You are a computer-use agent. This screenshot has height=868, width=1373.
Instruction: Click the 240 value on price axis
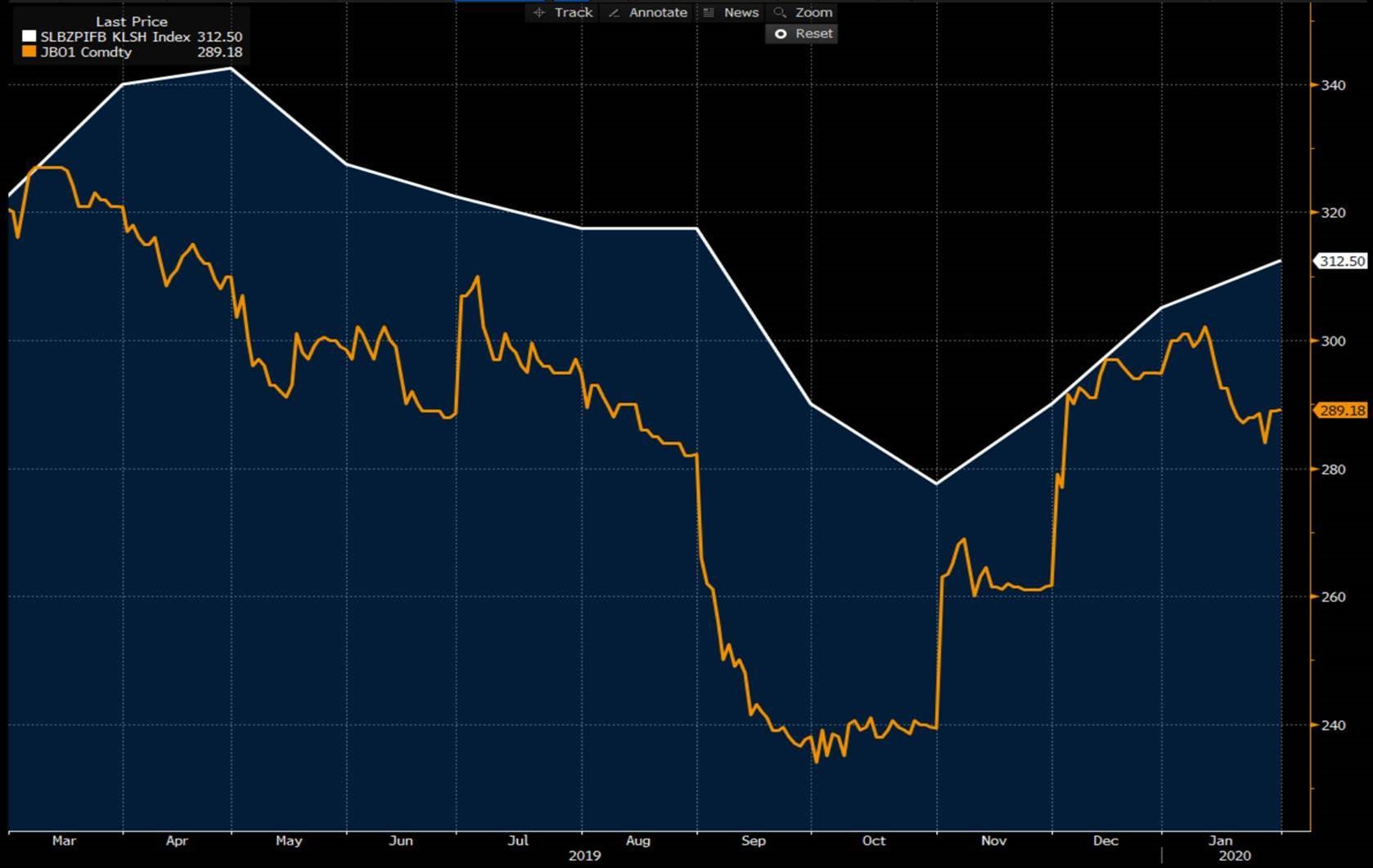1333,725
